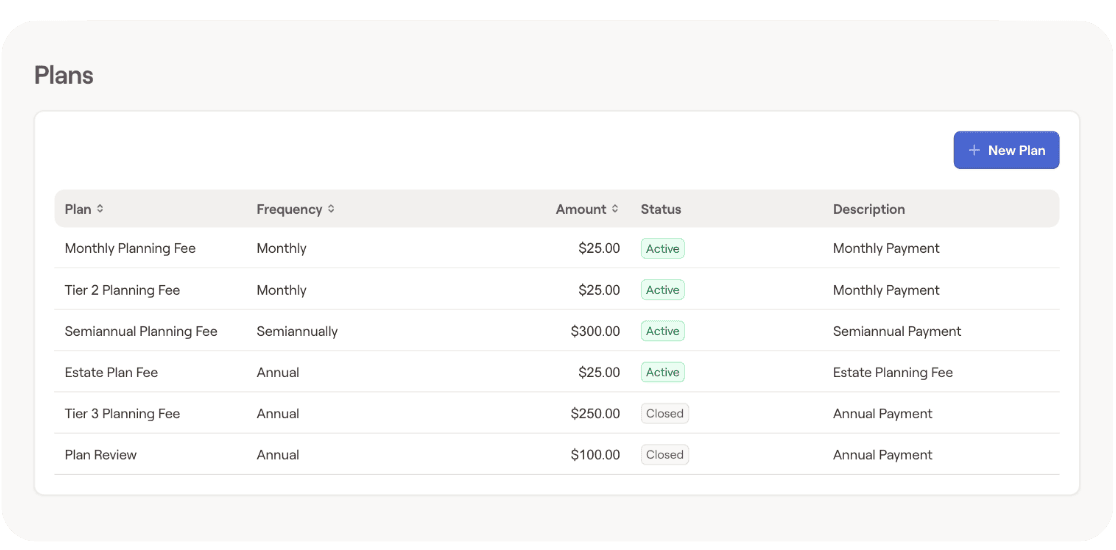Open the Plan Review plan
The width and height of the screenshot is (1116, 550).
pos(100,455)
